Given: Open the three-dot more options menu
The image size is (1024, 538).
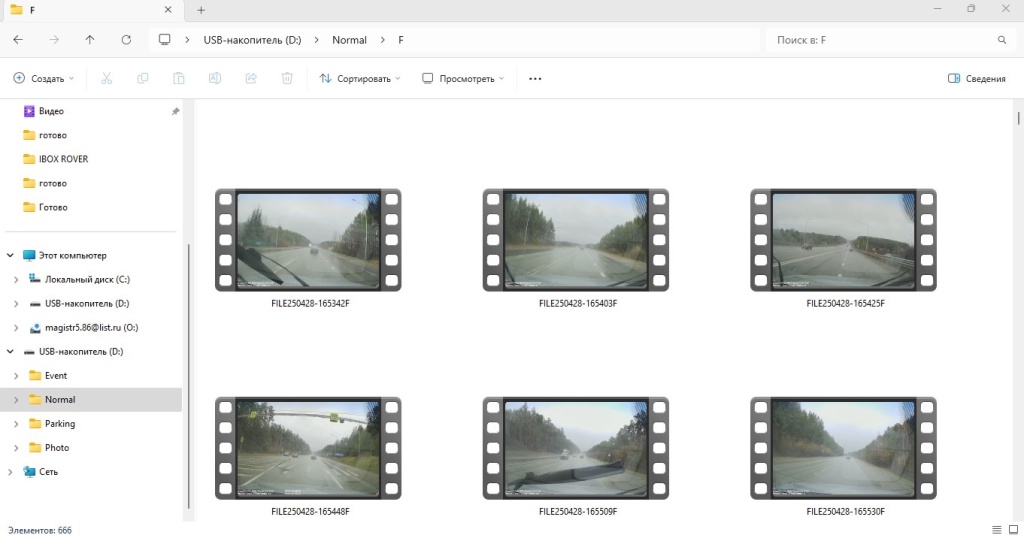Looking at the screenshot, I should 535,78.
